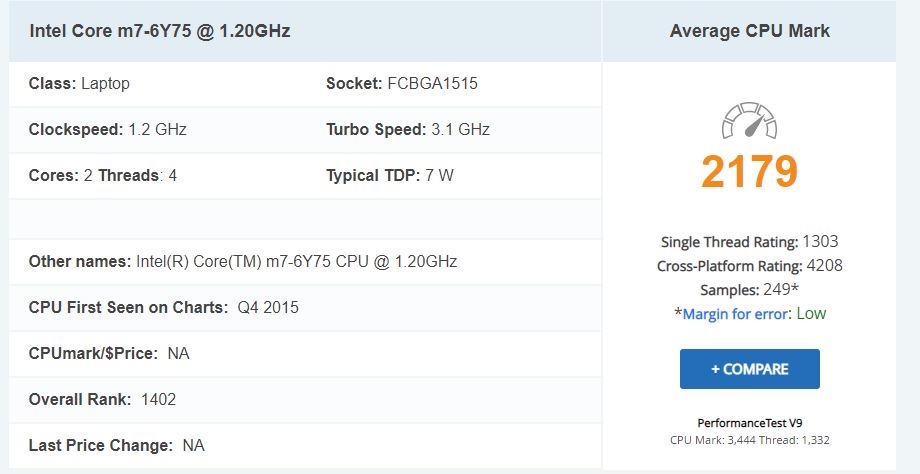Select the Clockspeed 1.2 GHz entry
The image size is (920, 474).
(107, 129)
